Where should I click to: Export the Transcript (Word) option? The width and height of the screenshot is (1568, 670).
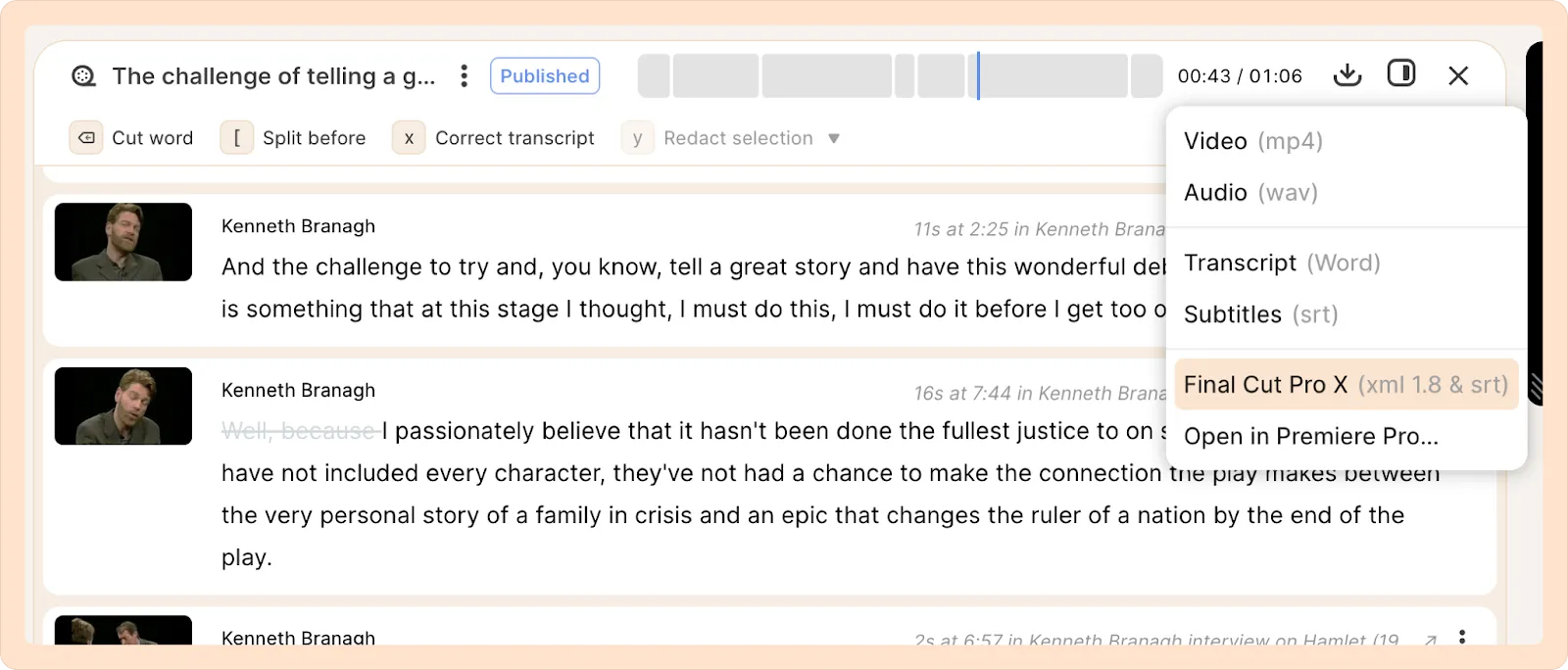pyautogui.click(x=1282, y=263)
